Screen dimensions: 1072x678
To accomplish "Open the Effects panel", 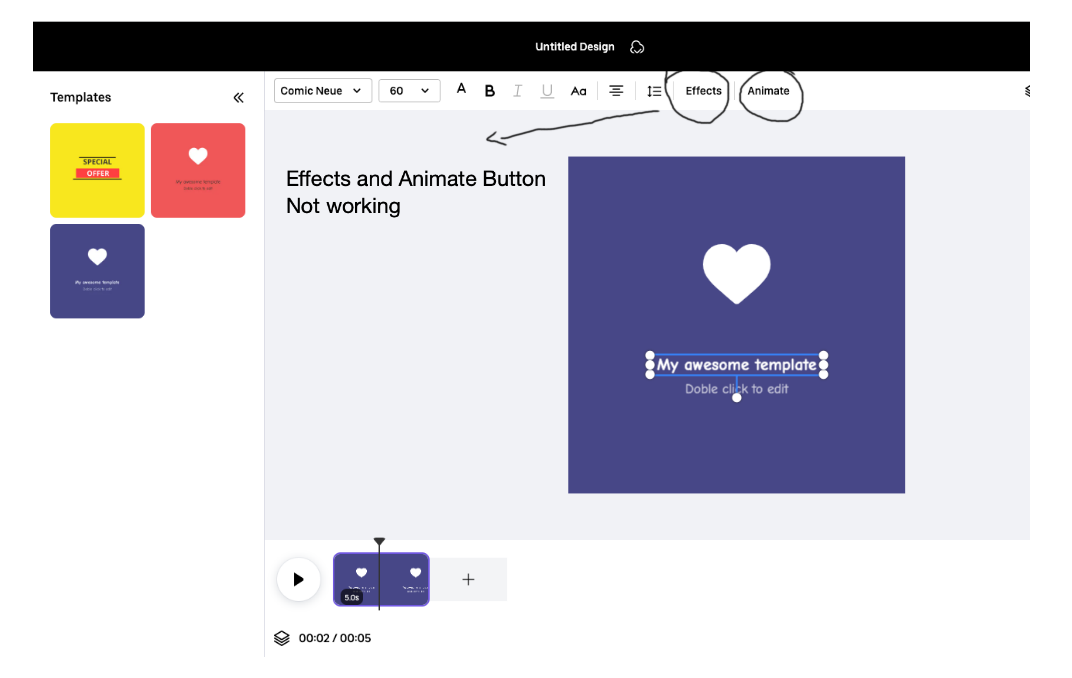I will click(x=703, y=91).
